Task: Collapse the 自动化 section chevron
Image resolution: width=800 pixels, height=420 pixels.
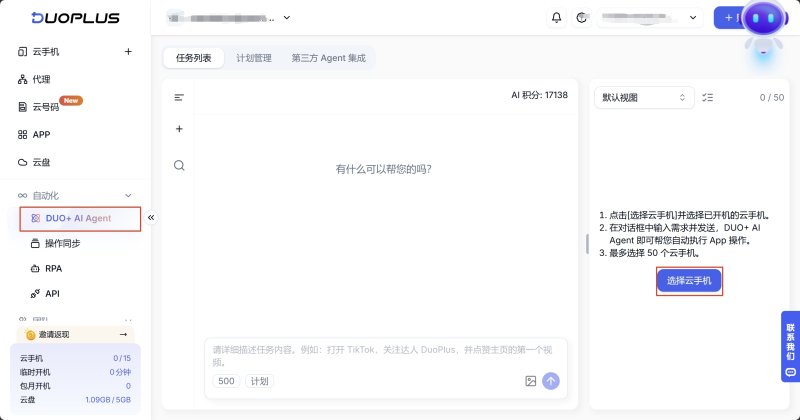Action: click(128, 195)
